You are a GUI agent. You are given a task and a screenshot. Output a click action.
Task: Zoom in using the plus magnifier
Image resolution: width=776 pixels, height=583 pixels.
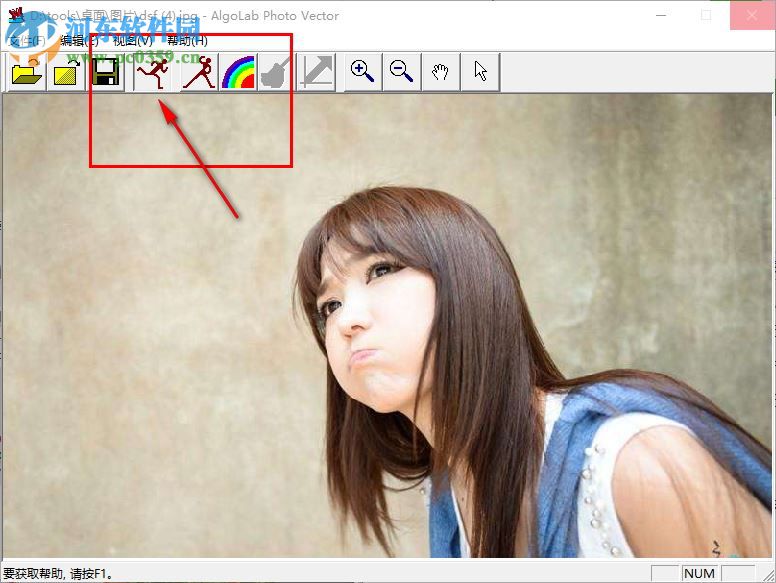[x=363, y=72]
